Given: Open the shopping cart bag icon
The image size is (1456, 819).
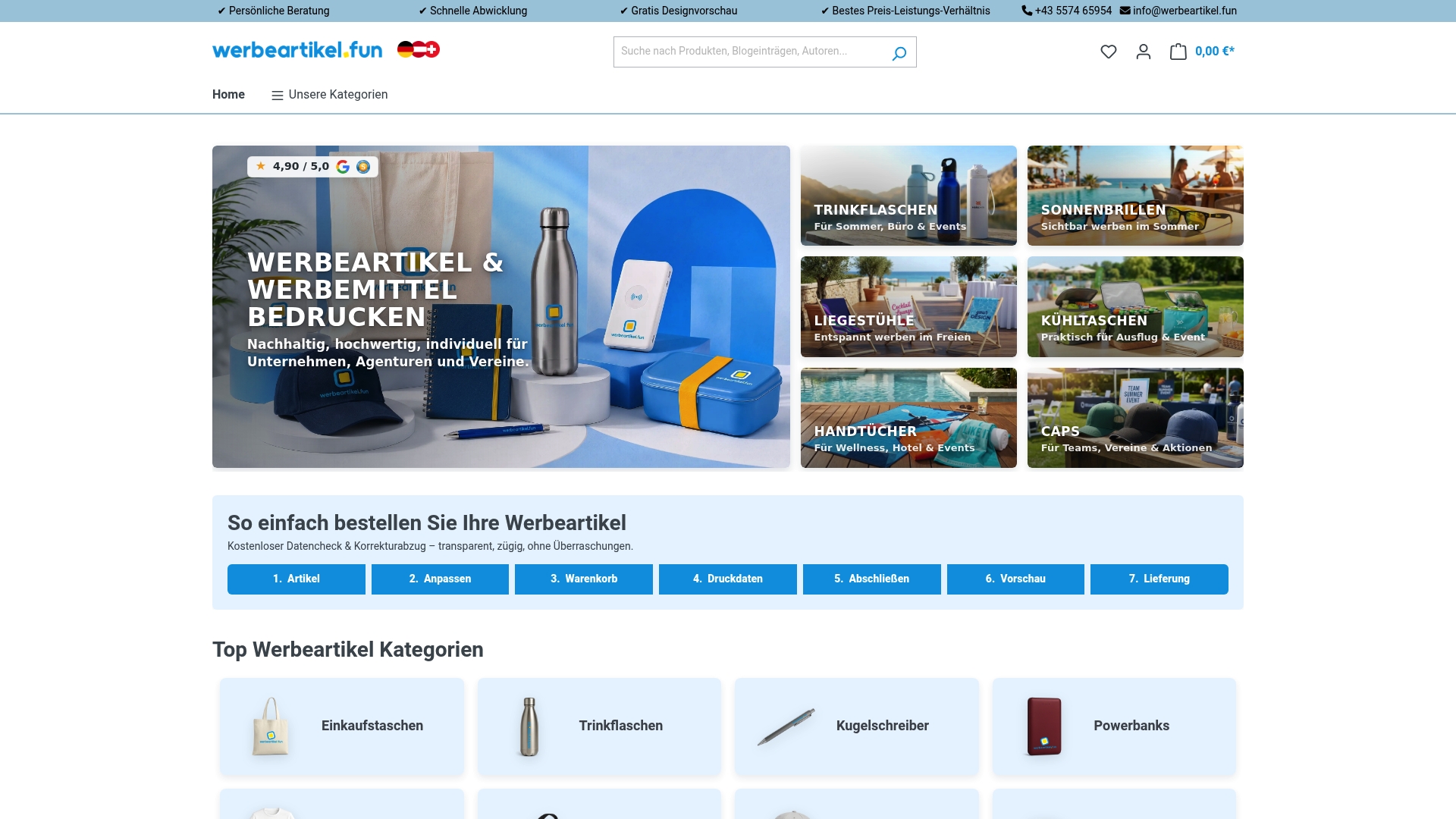Looking at the screenshot, I should pos(1178,52).
